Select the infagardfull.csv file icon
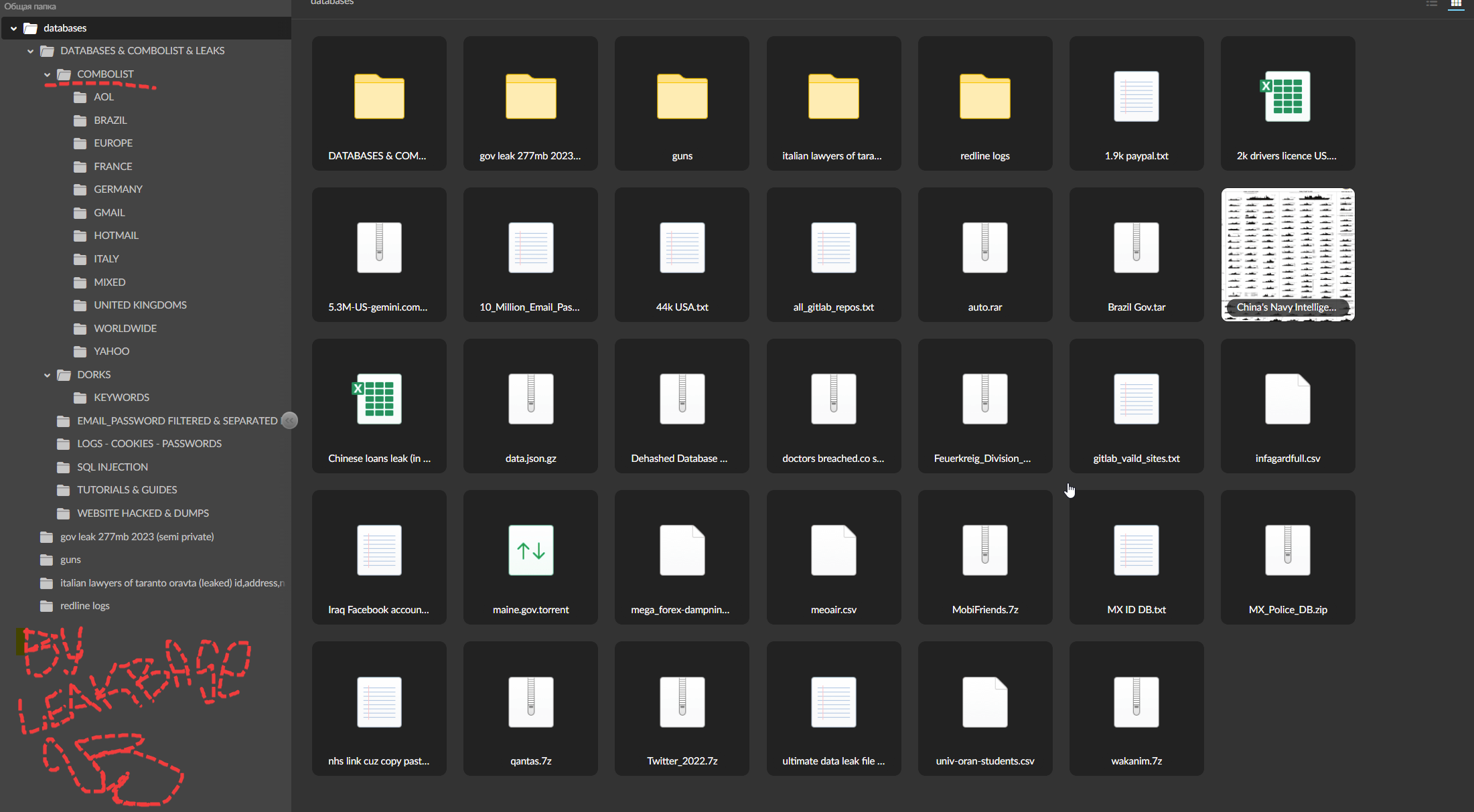Screen dimensions: 1474x812 point(1287,399)
